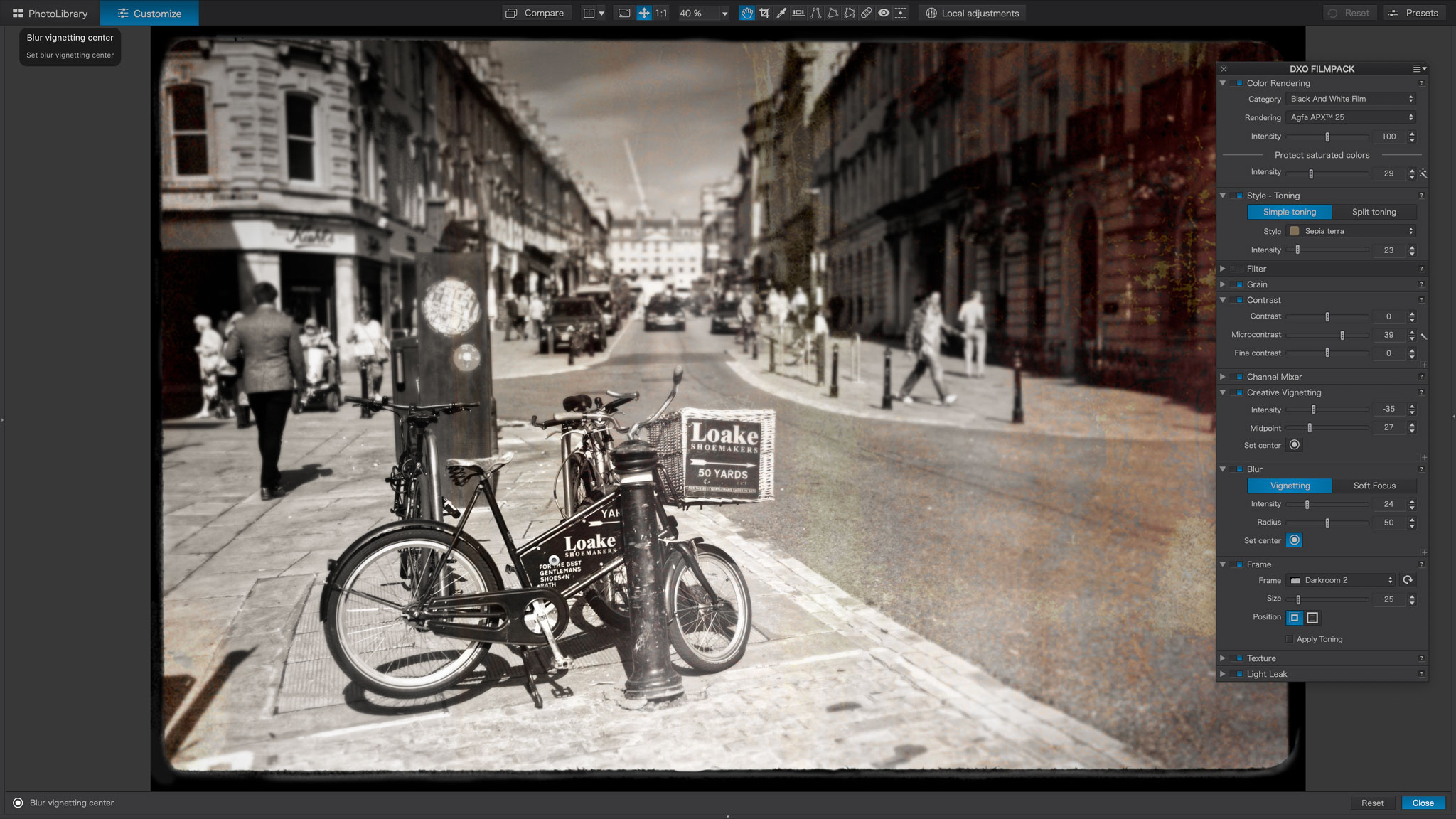The image size is (1456, 819).
Task: Open the DXO FilmPack panel menu icon
Action: 1419,69
